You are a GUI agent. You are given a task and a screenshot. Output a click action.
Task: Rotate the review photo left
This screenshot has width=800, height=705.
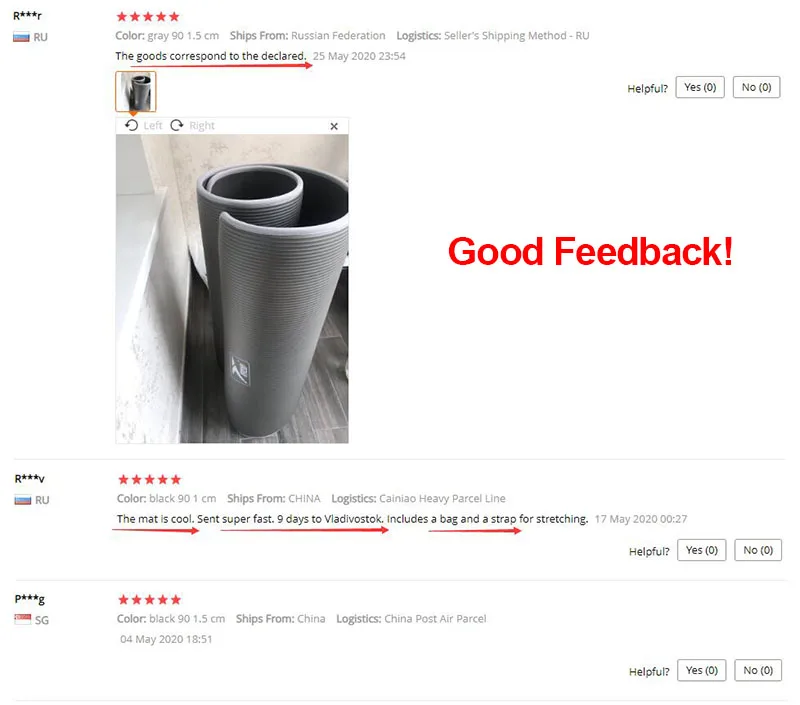(143, 125)
